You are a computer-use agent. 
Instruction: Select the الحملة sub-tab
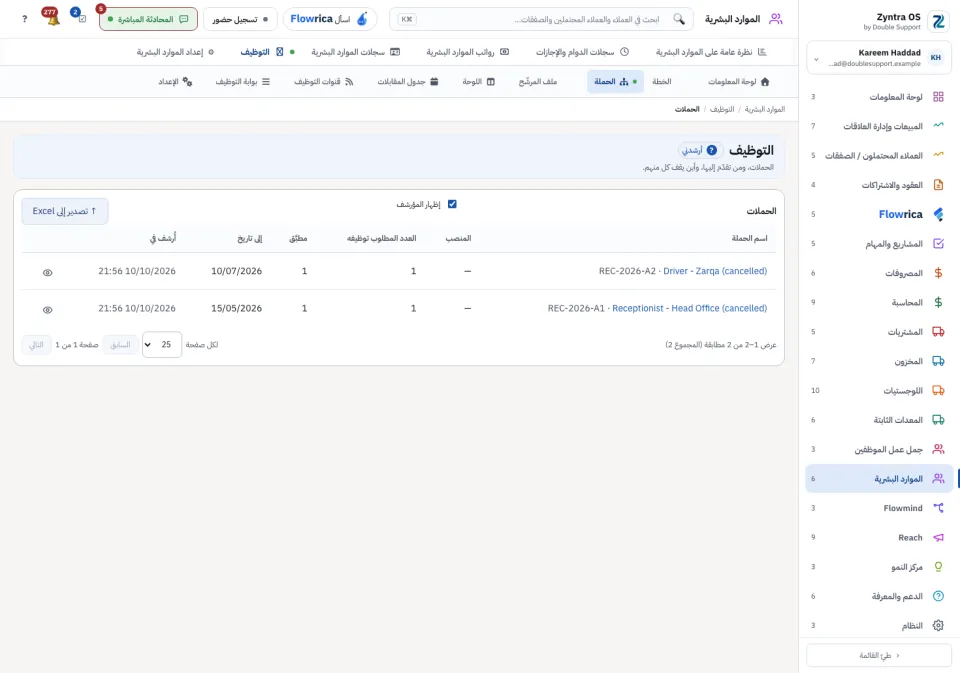(x=615, y=81)
